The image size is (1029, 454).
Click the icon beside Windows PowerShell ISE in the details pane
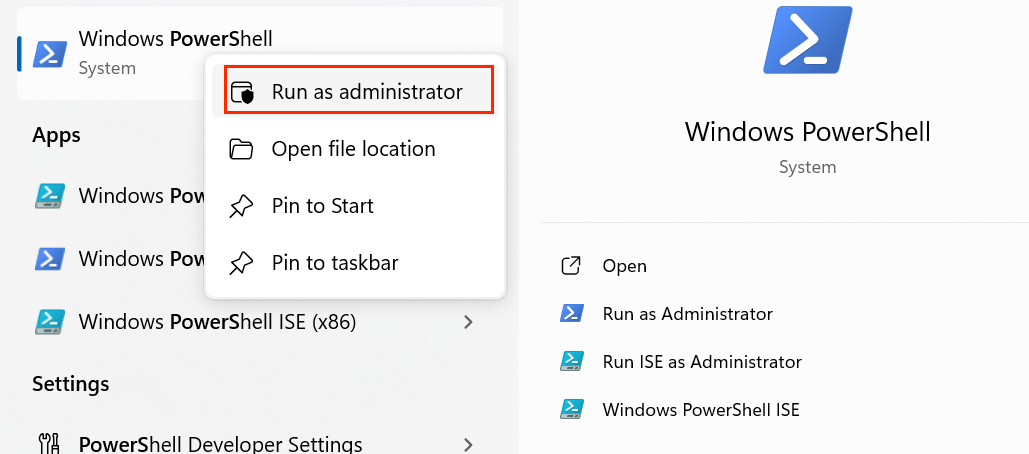click(x=571, y=409)
